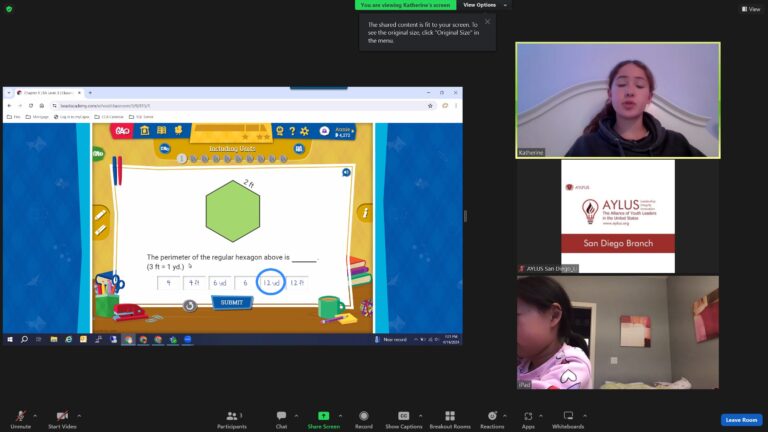The height and width of the screenshot is (432, 768).
Task: Turn on Show Captions
Action: pyautogui.click(x=404, y=419)
